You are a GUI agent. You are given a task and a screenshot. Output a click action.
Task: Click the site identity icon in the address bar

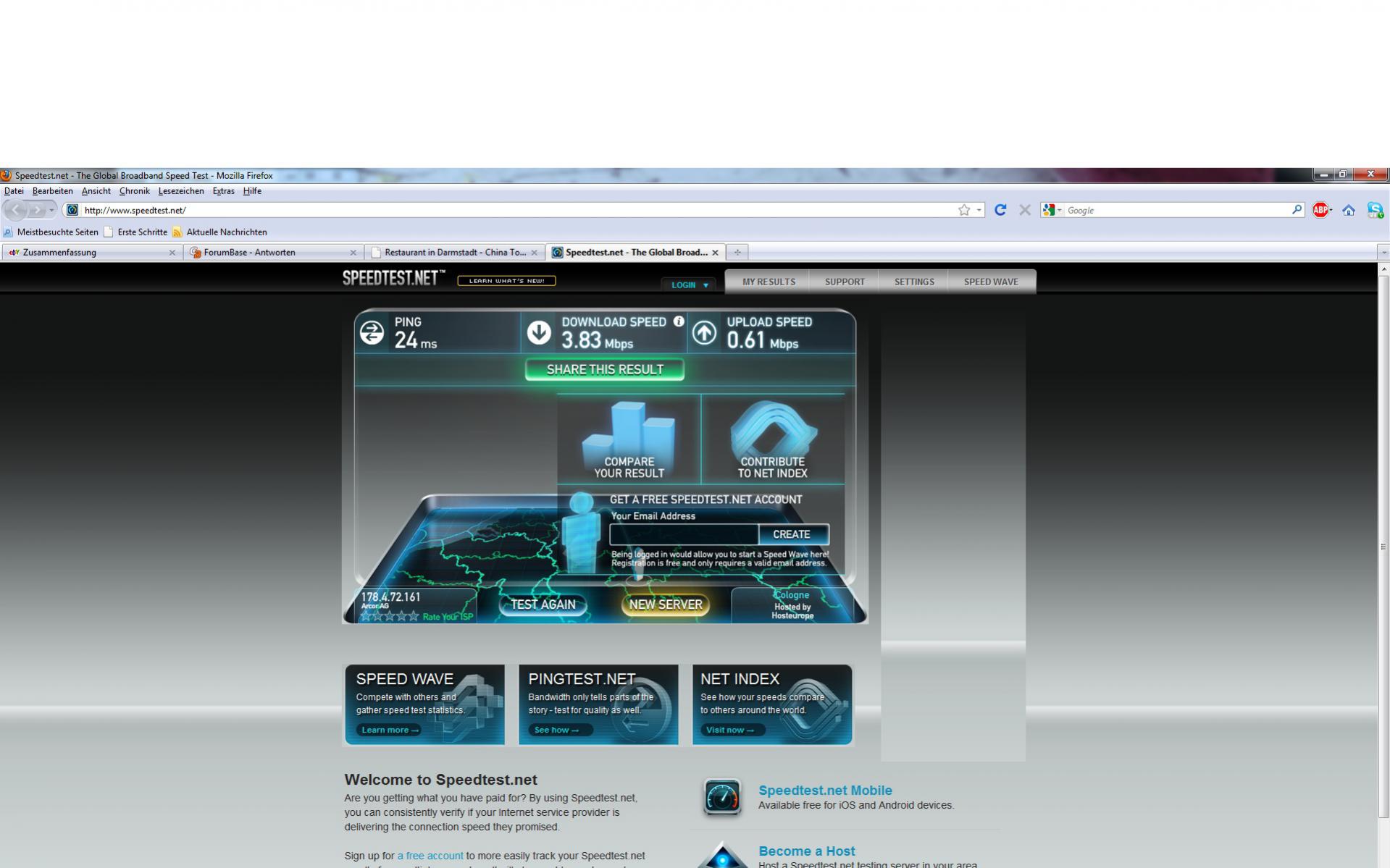pyautogui.click(x=72, y=210)
